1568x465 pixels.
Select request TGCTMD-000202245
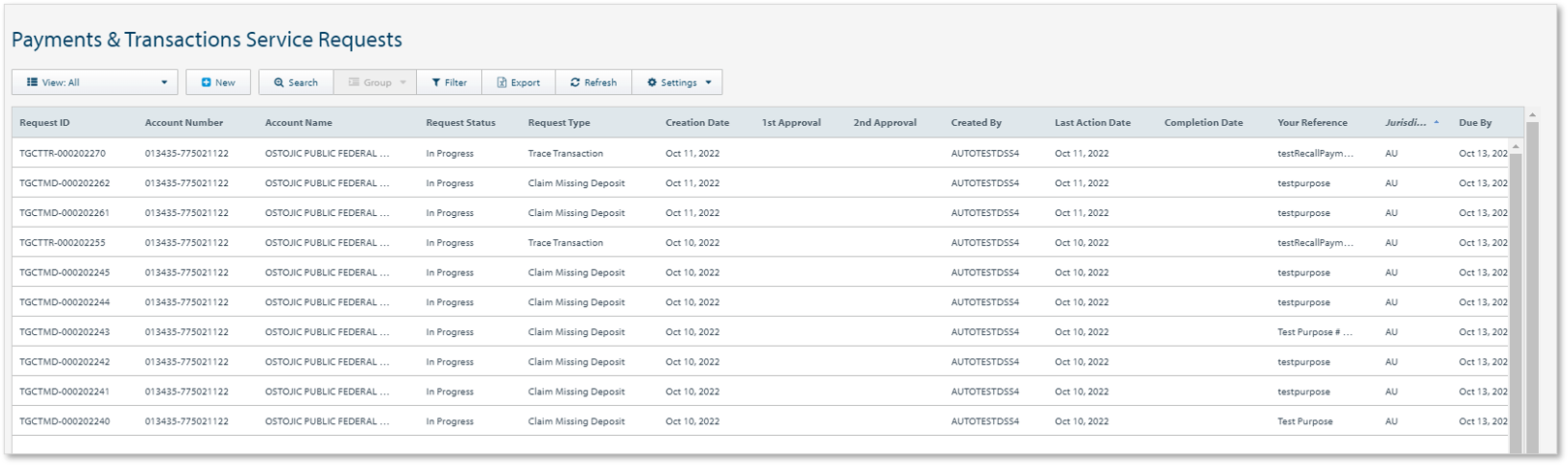(64, 272)
